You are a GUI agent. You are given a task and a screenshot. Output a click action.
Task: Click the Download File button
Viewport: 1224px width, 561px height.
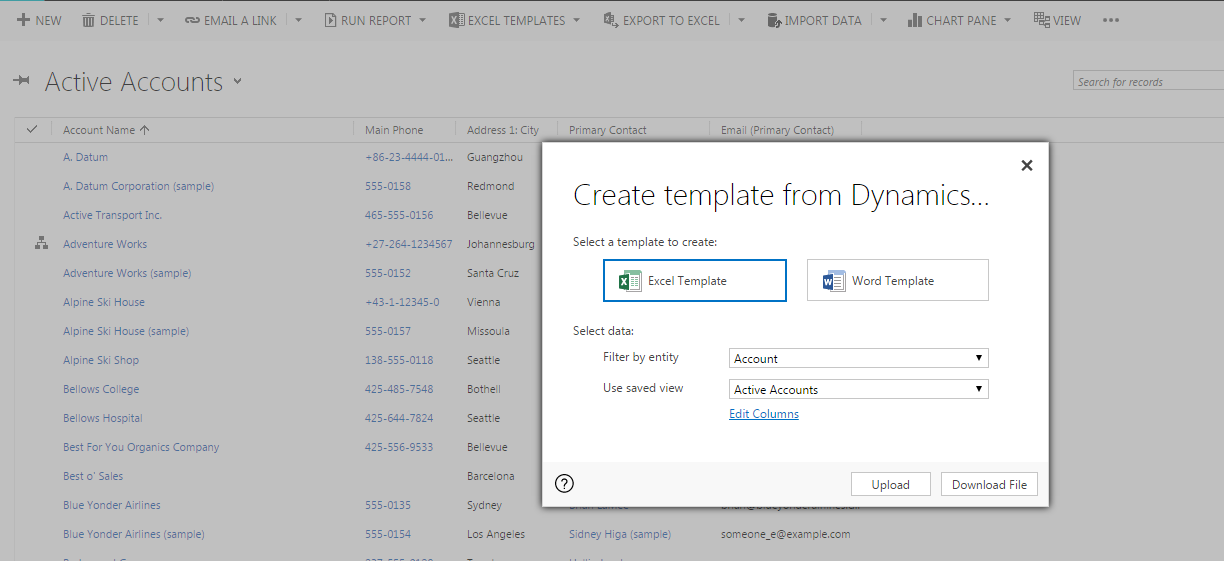(990, 484)
